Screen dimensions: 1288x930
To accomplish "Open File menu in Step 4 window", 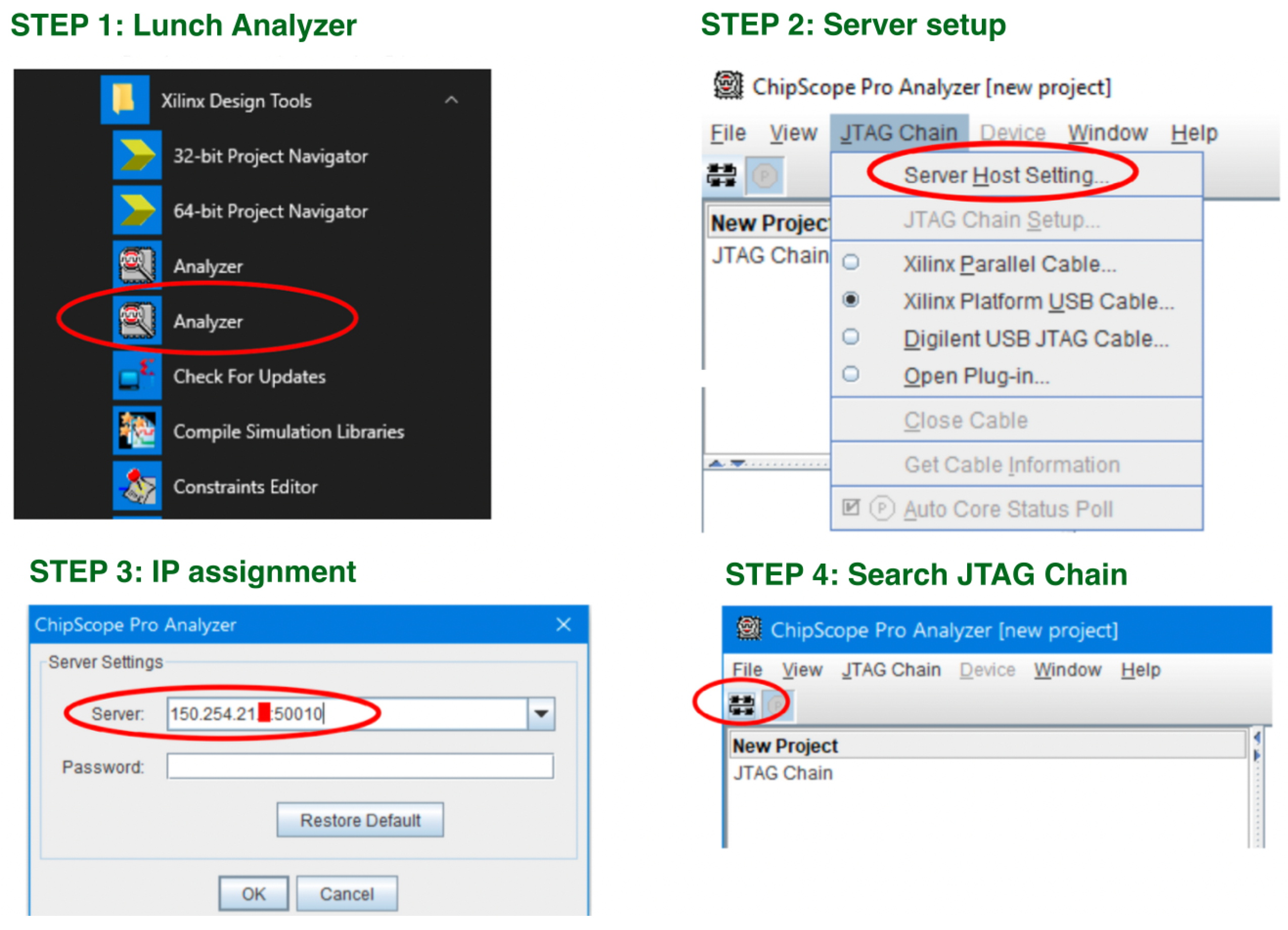I will pos(747,670).
